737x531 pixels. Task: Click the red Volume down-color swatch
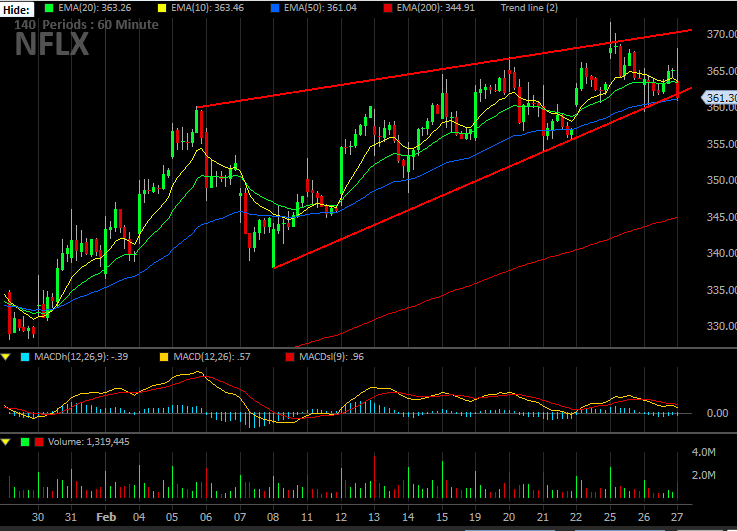click(x=39, y=442)
